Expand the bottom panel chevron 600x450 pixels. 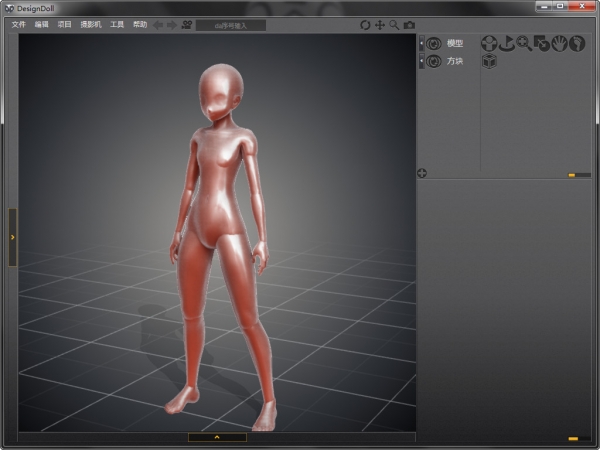(217, 437)
